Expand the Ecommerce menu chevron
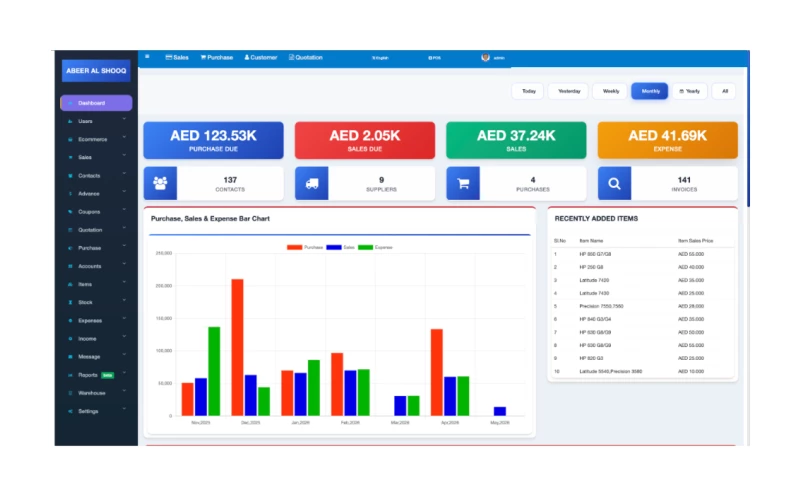 [124, 137]
